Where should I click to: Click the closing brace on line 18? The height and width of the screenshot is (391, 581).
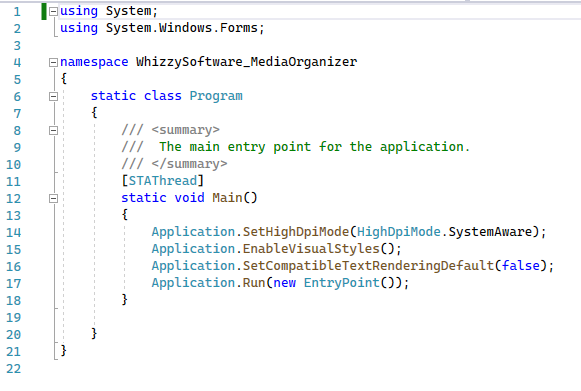[x=124, y=299]
